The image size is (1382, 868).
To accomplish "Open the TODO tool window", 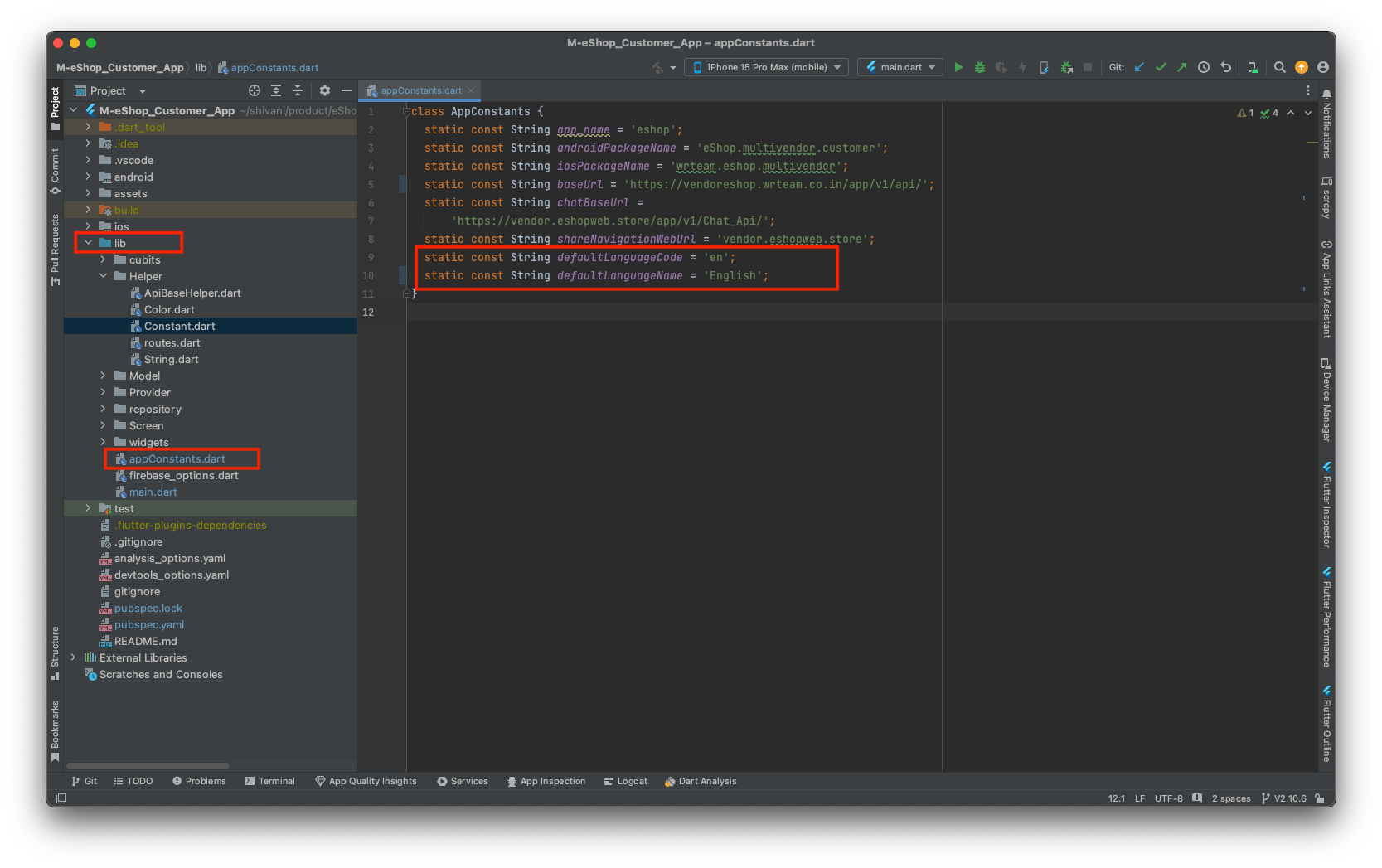I will tap(133, 781).
